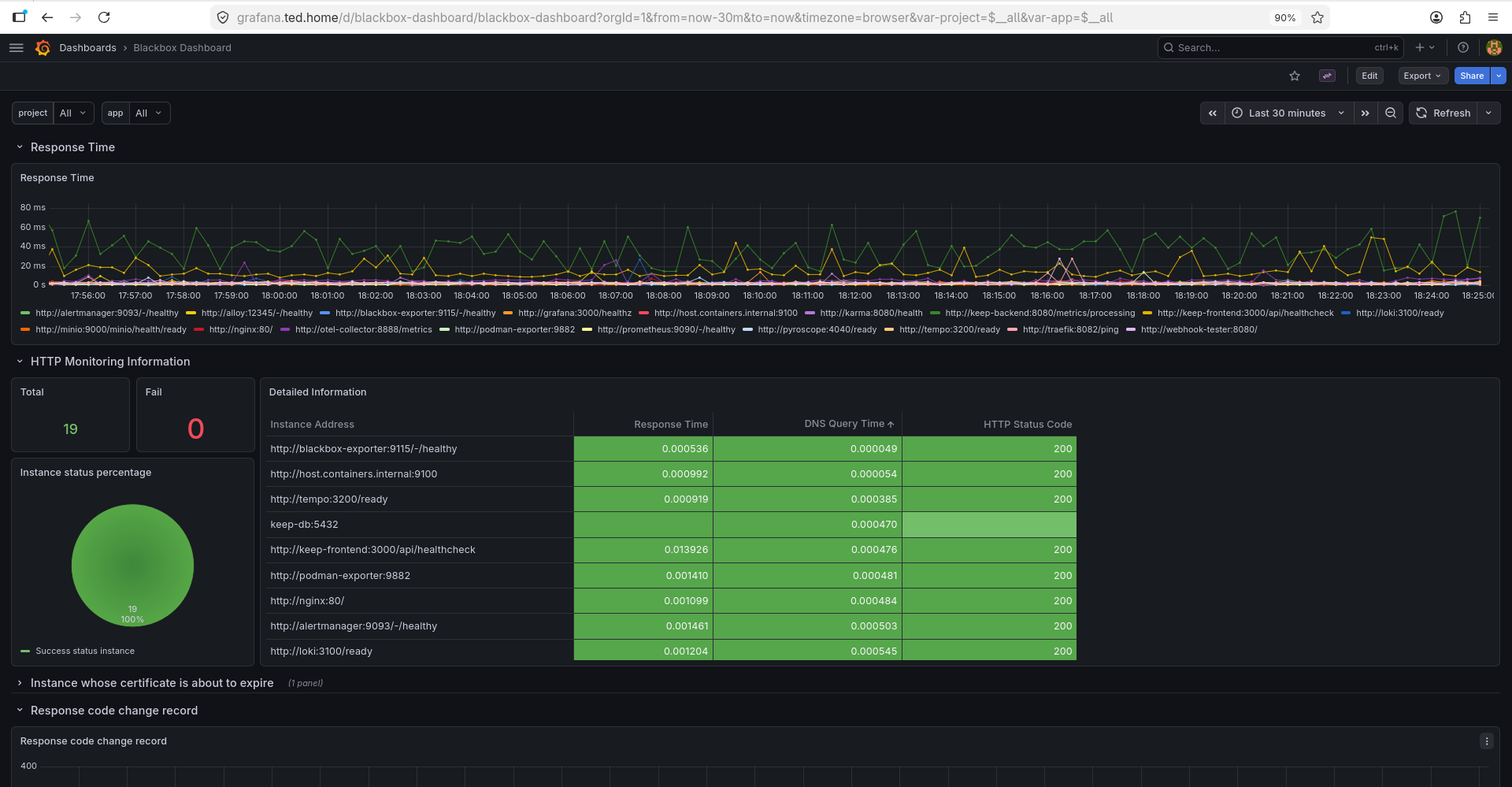Click the Share button
Viewport: 1512px width, 787px height.
tap(1472, 76)
